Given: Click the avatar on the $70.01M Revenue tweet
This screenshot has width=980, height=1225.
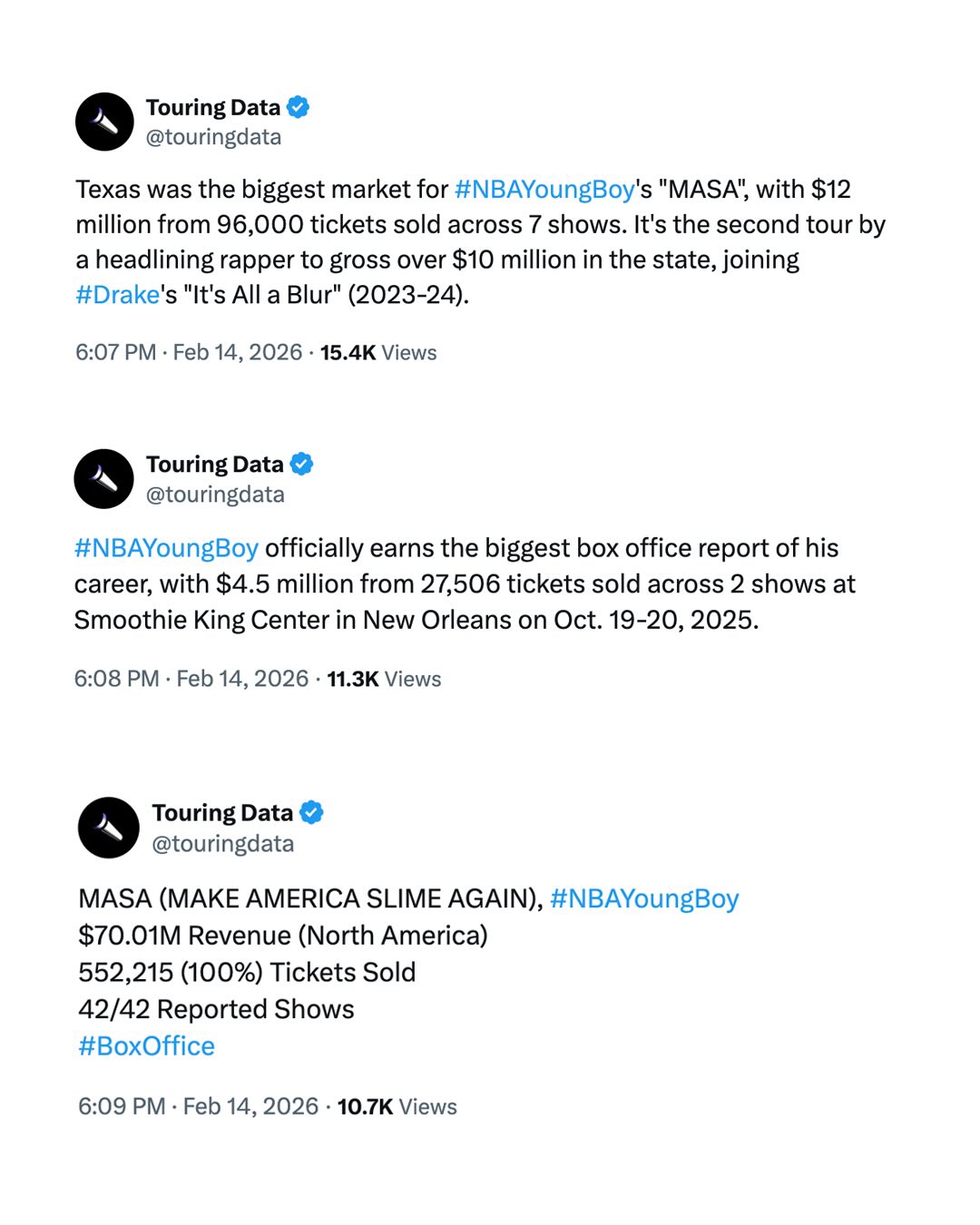Looking at the screenshot, I should coord(109,828).
